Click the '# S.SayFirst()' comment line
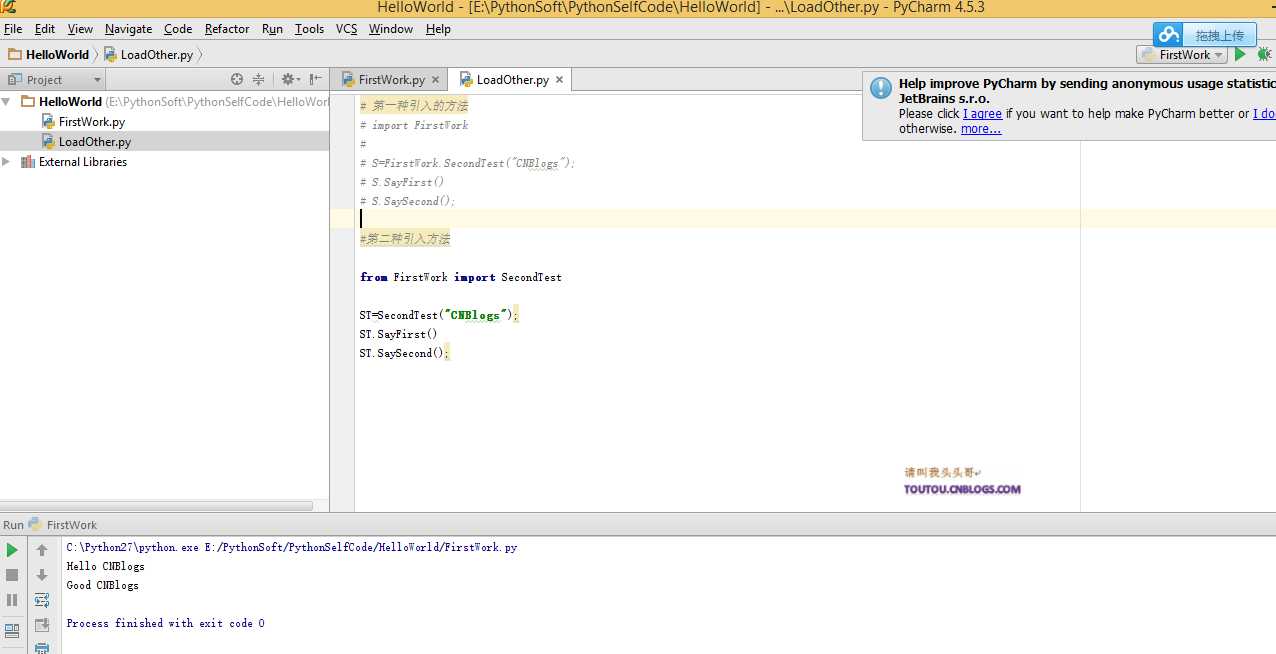 [x=402, y=182]
